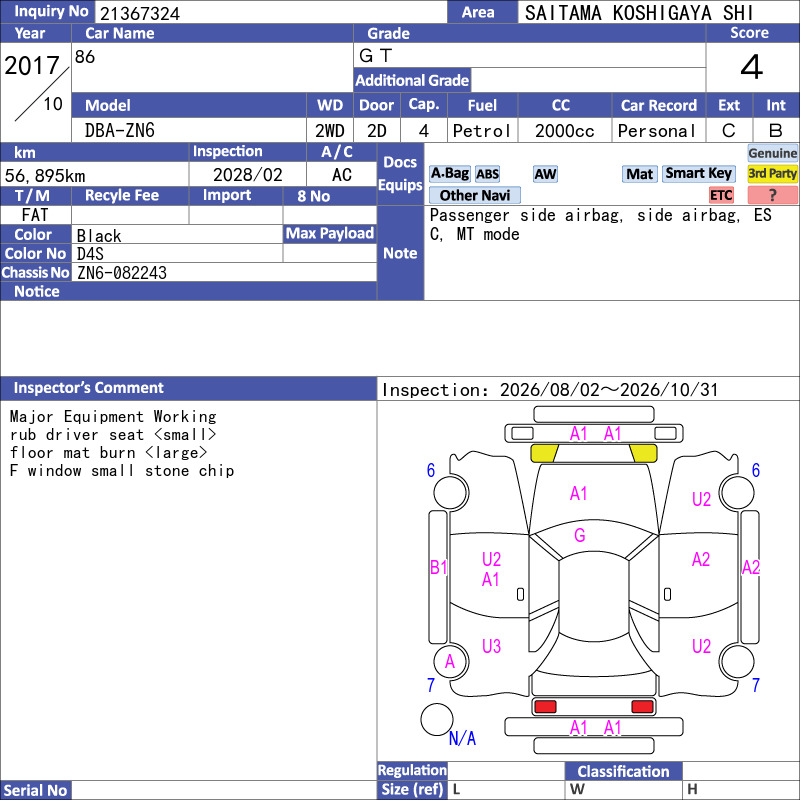Viewport: 800px width, 800px height.
Task: Click the red ETC badge
Action: 721,195
